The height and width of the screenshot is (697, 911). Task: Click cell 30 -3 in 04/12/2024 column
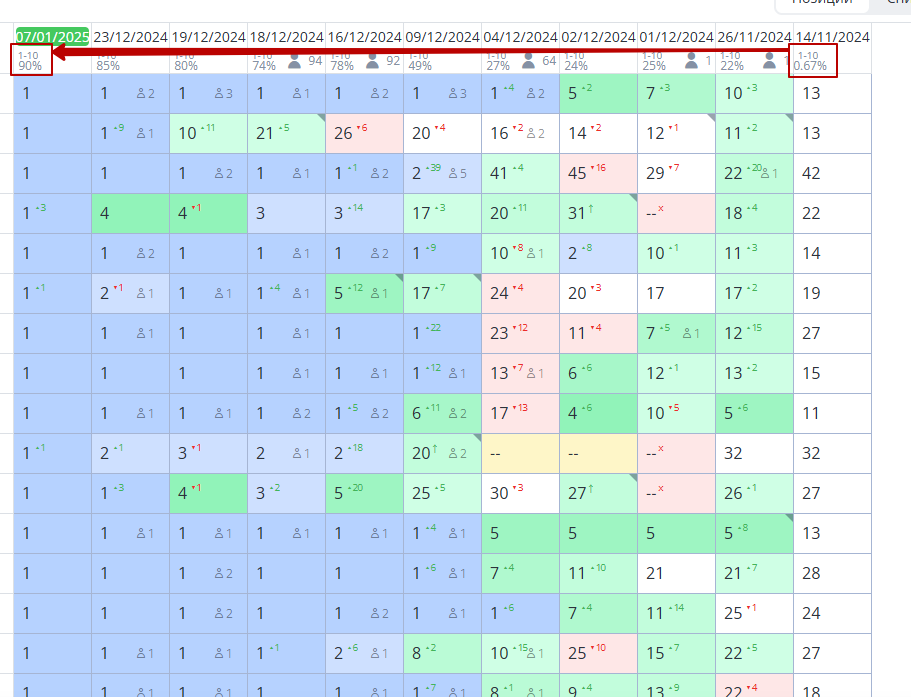[520, 493]
